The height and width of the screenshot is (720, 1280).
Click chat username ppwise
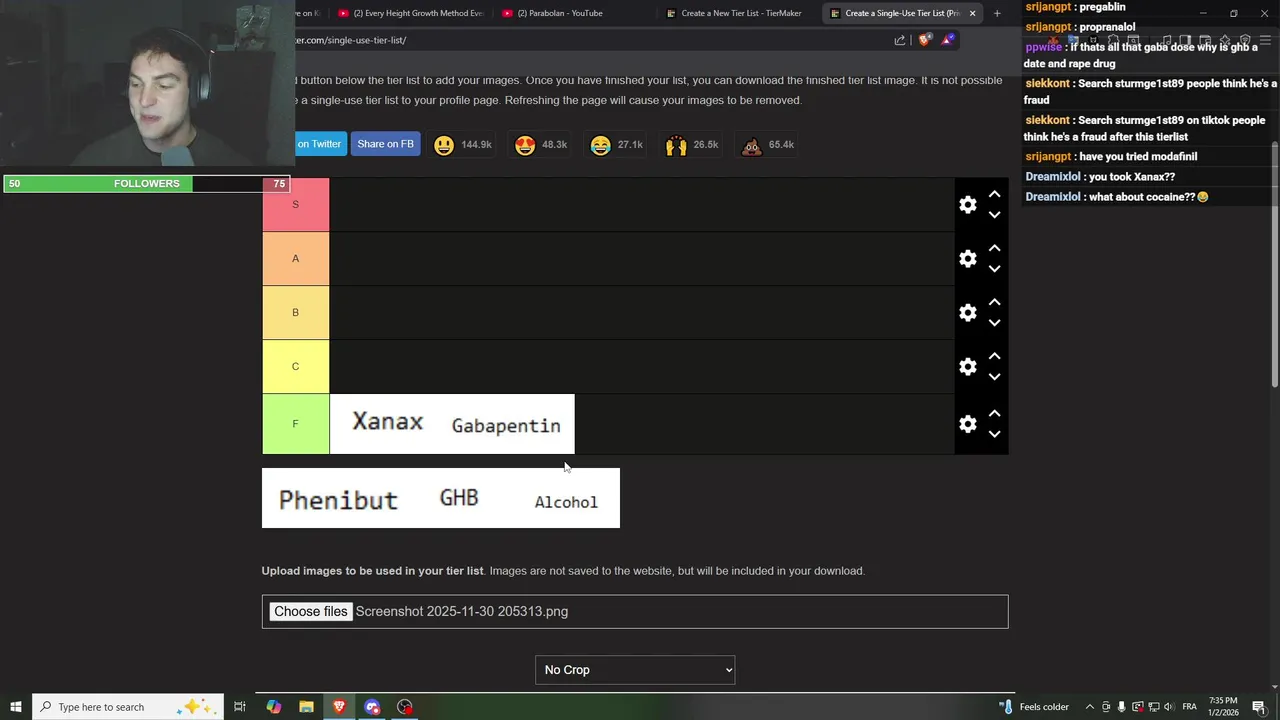tap(1043, 47)
